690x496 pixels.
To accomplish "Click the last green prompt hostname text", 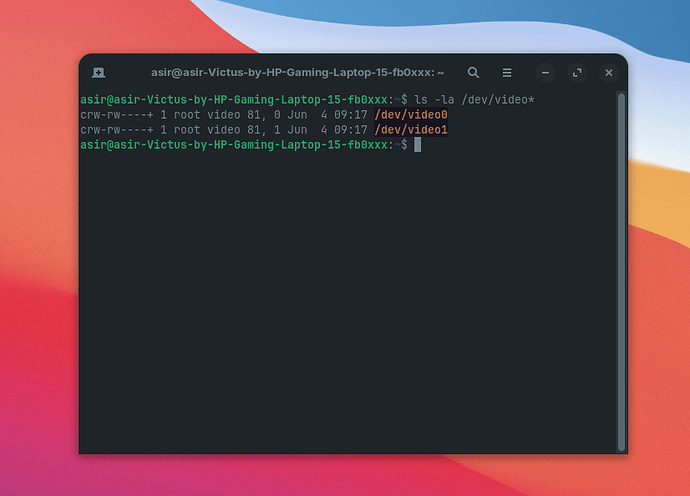I will click(234, 145).
